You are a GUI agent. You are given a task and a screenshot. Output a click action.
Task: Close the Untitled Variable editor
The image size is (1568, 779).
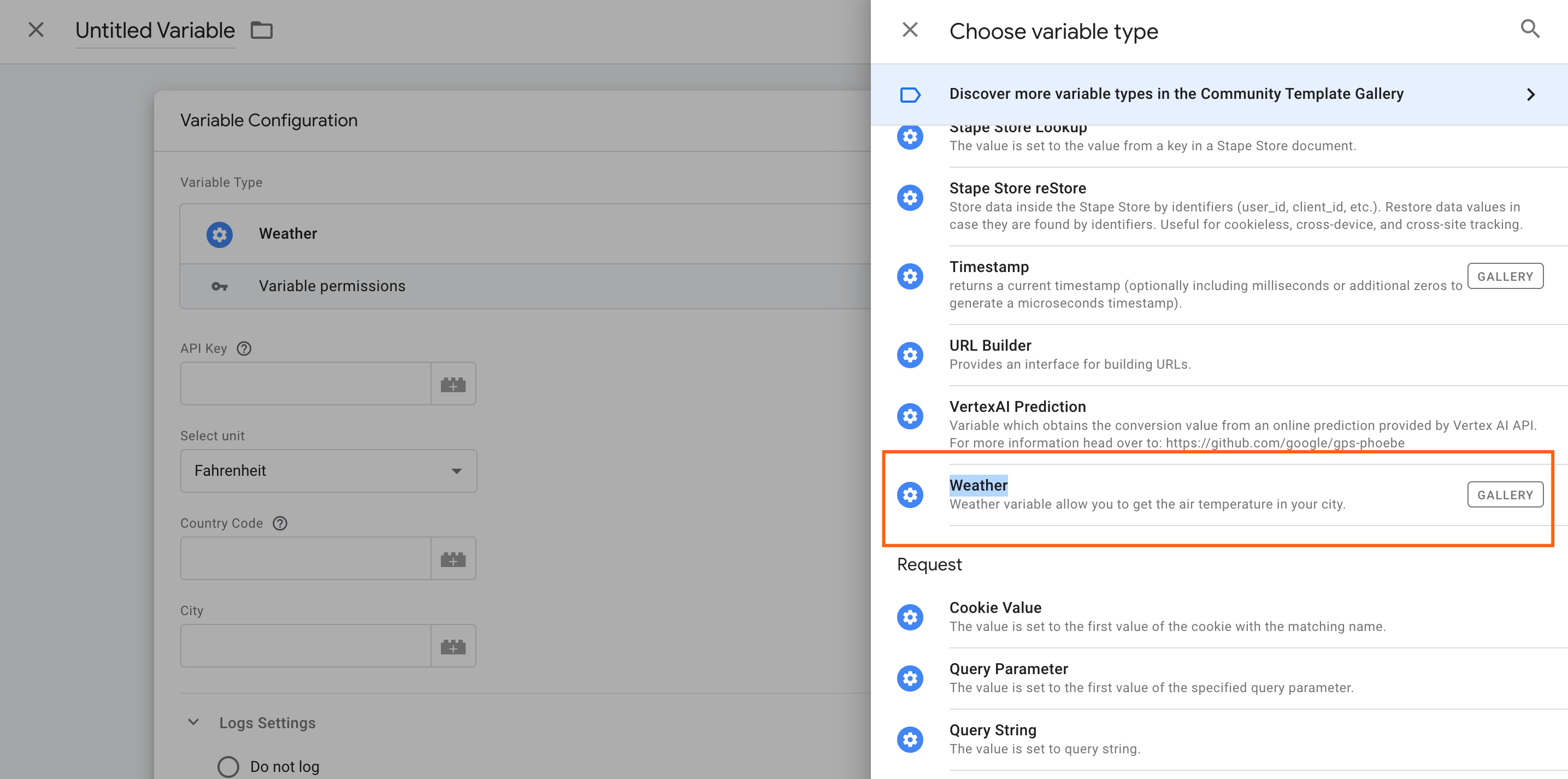[x=36, y=29]
